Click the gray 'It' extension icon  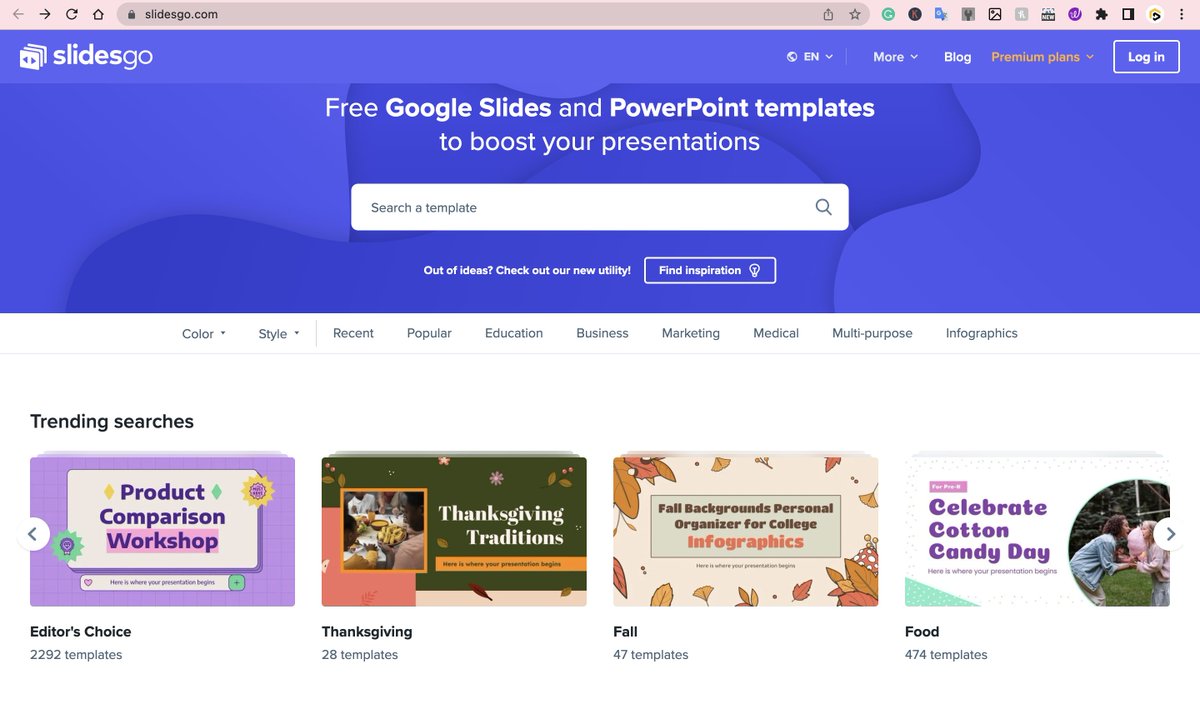click(1021, 14)
